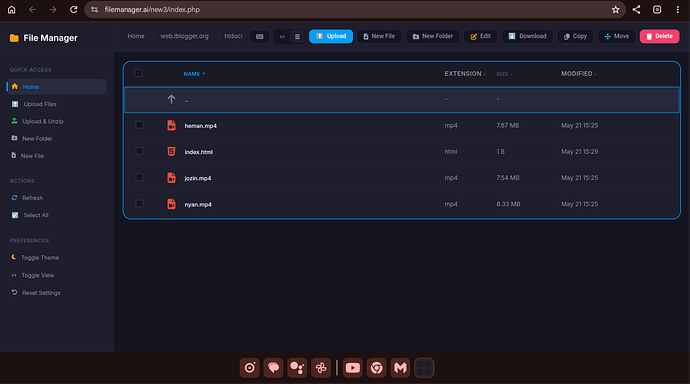The width and height of the screenshot is (690, 384).
Task: Open jozin.mp4 file name
Action: click(x=198, y=178)
